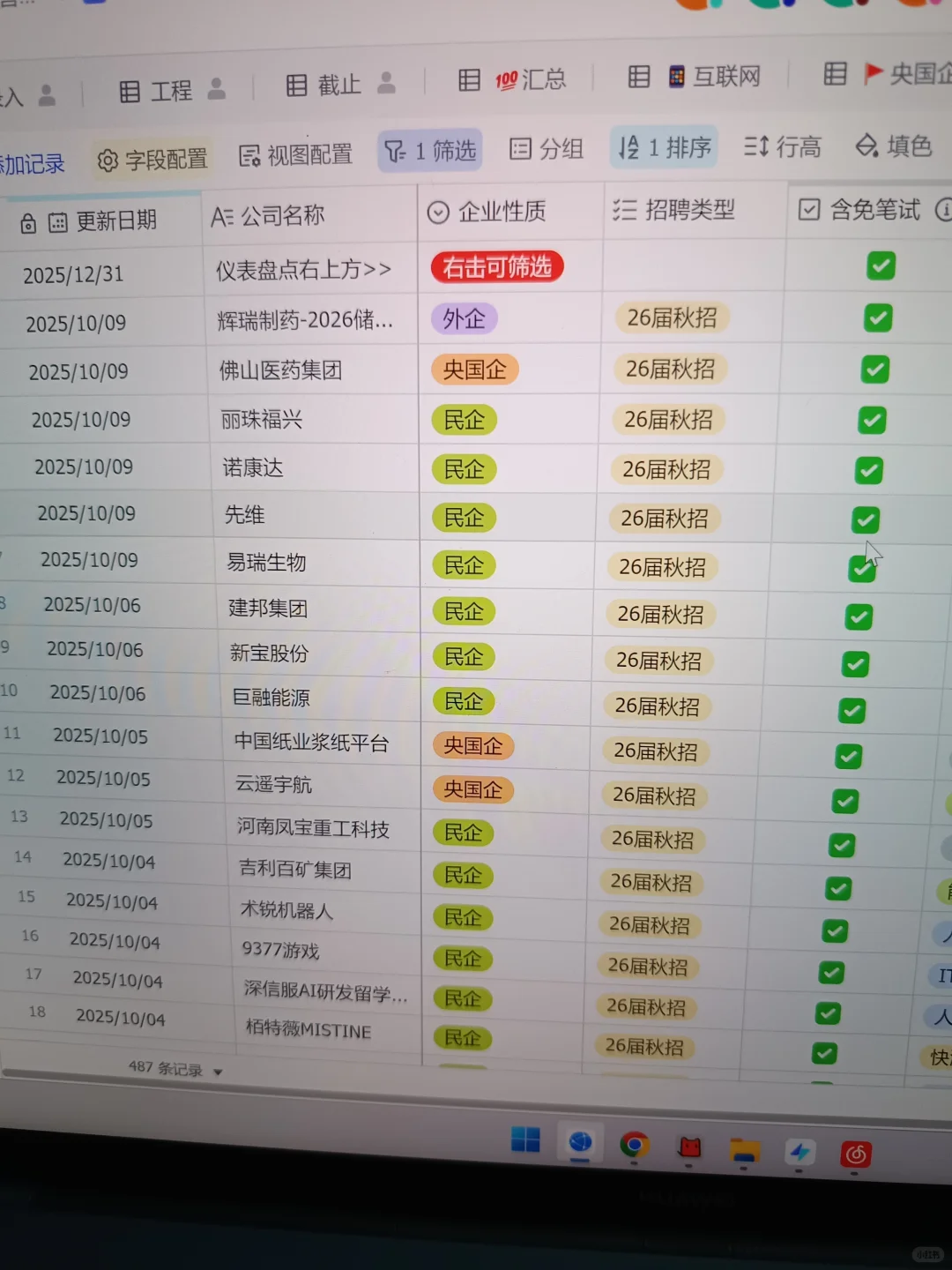The height and width of the screenshot is (1270, 952).
Task: Switch to the 截止 view tab
Action: pyautogui.click(x=339, y=85)
